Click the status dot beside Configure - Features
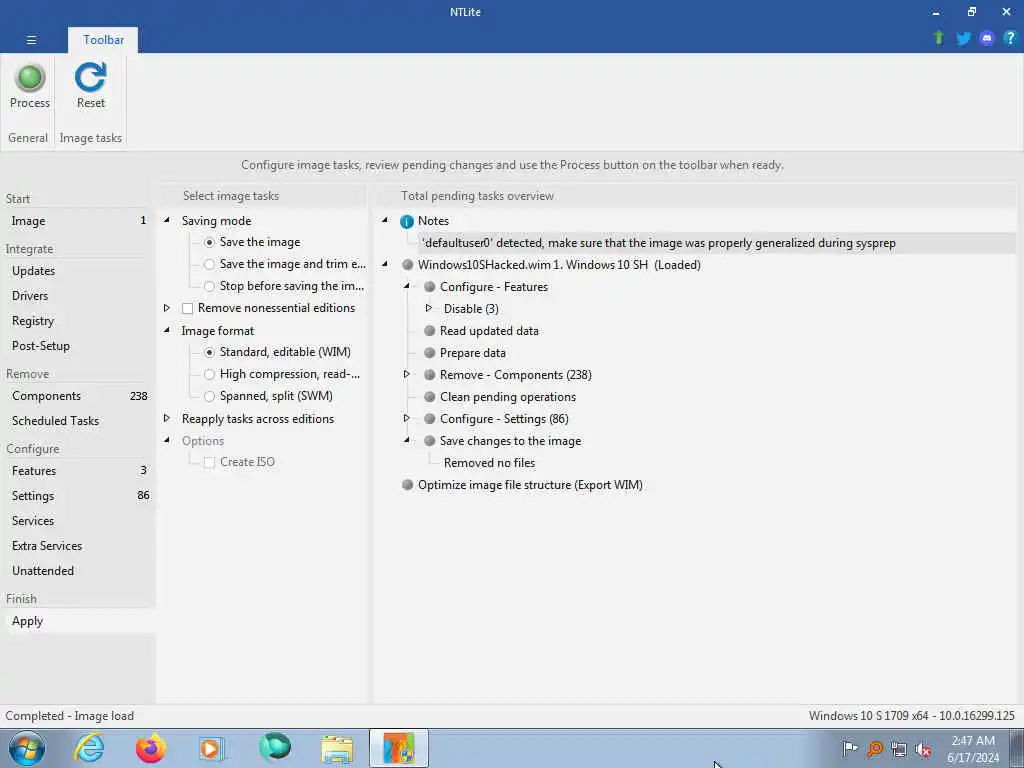This screenshot has height=768, width=1024. point(430,287)
